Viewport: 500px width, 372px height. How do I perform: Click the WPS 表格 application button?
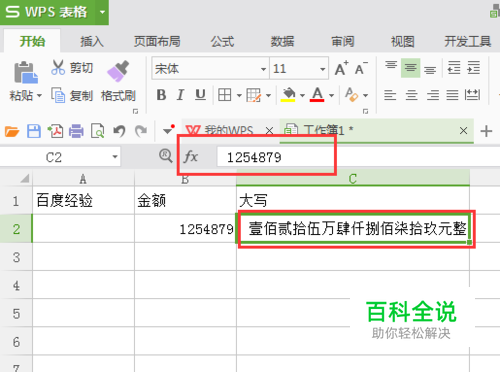click(47, 12)
